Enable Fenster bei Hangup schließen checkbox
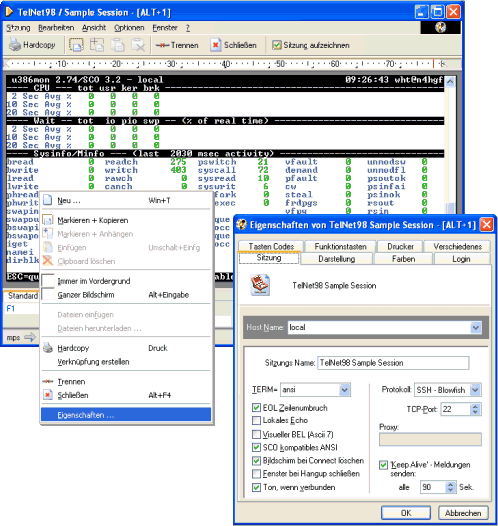Screen dimensions: 498x526 pos(256,473)
